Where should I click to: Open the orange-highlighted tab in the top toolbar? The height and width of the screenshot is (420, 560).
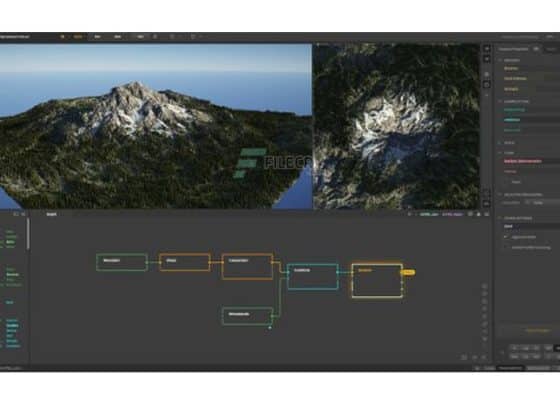point(78,36)
